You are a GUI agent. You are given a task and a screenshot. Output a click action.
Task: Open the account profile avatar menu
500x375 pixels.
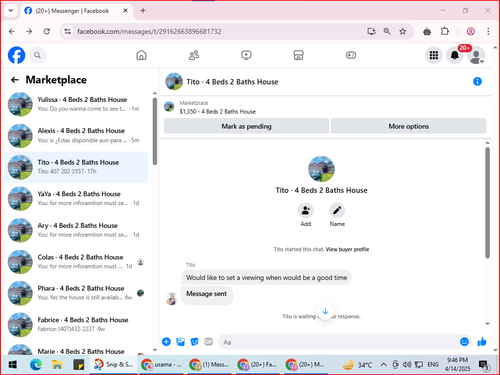[x=476, y=55]
